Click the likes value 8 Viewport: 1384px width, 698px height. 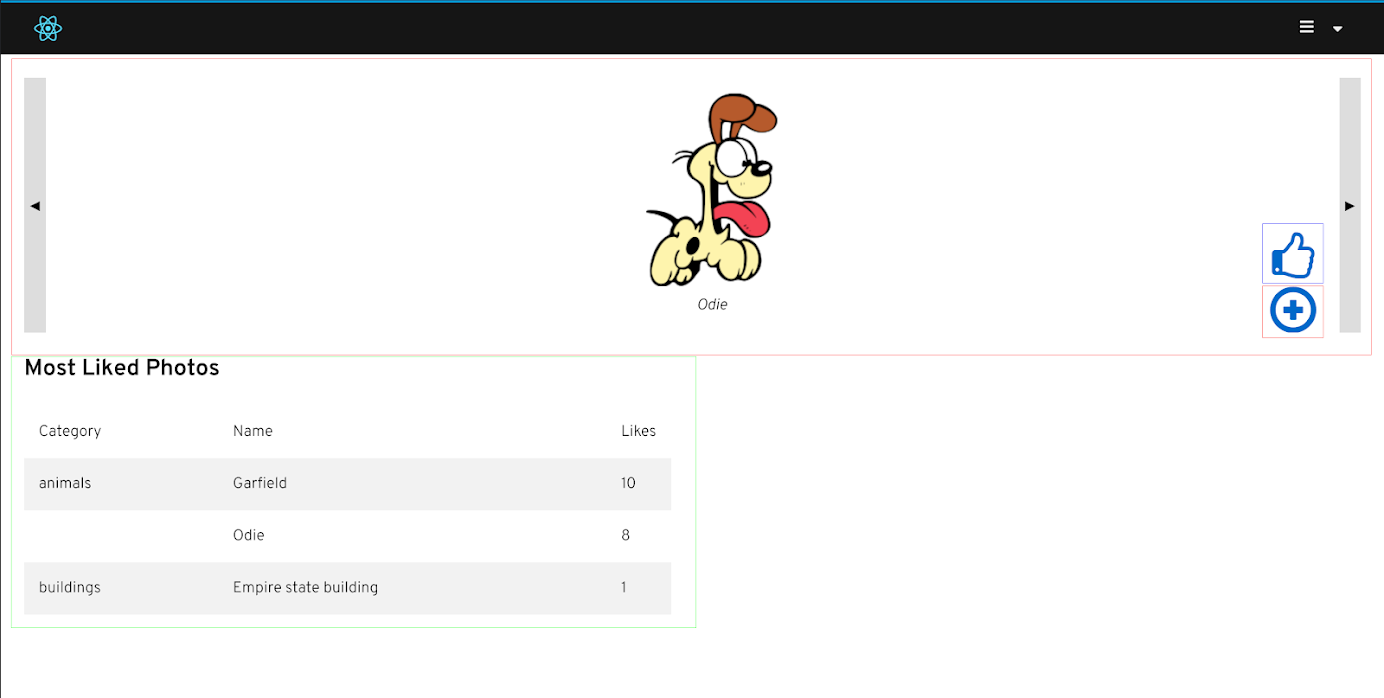click(626, 535)
